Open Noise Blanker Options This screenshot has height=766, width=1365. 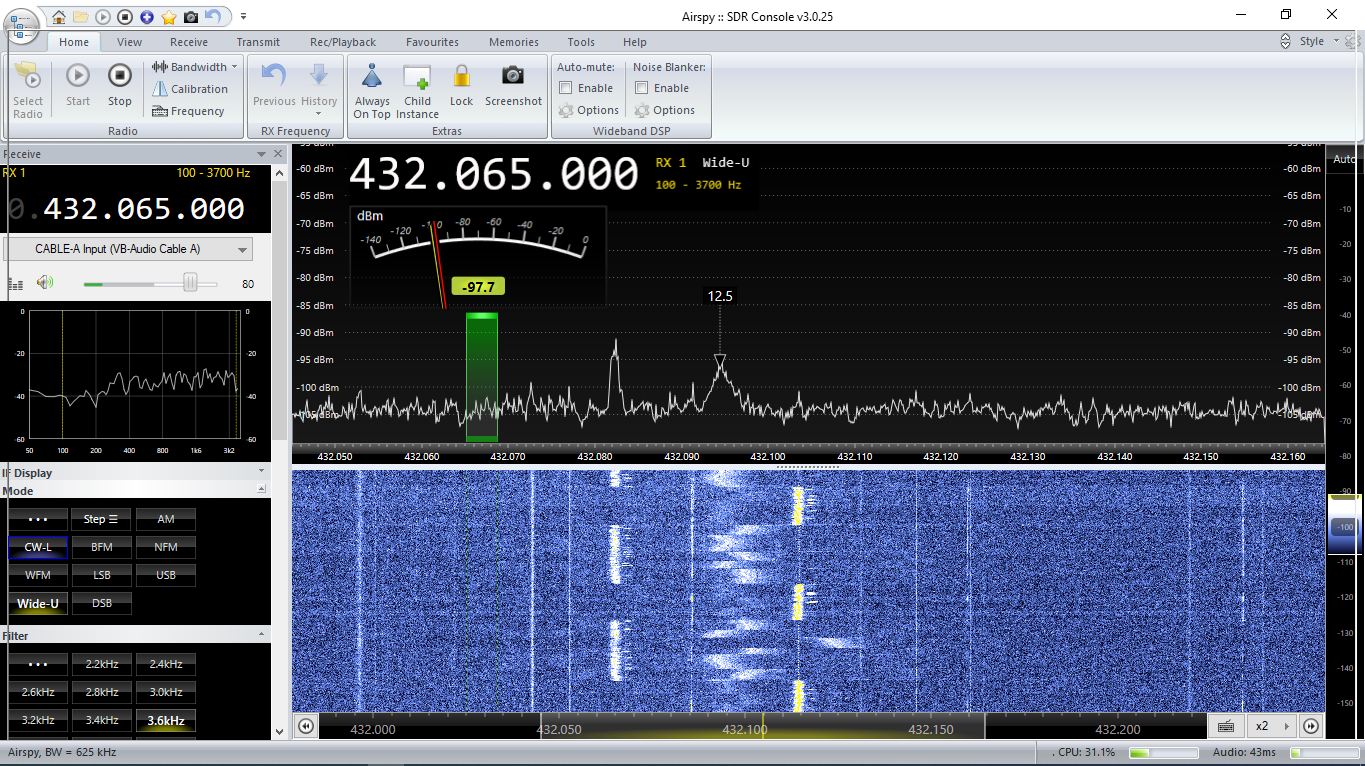[x=665, y=110]
